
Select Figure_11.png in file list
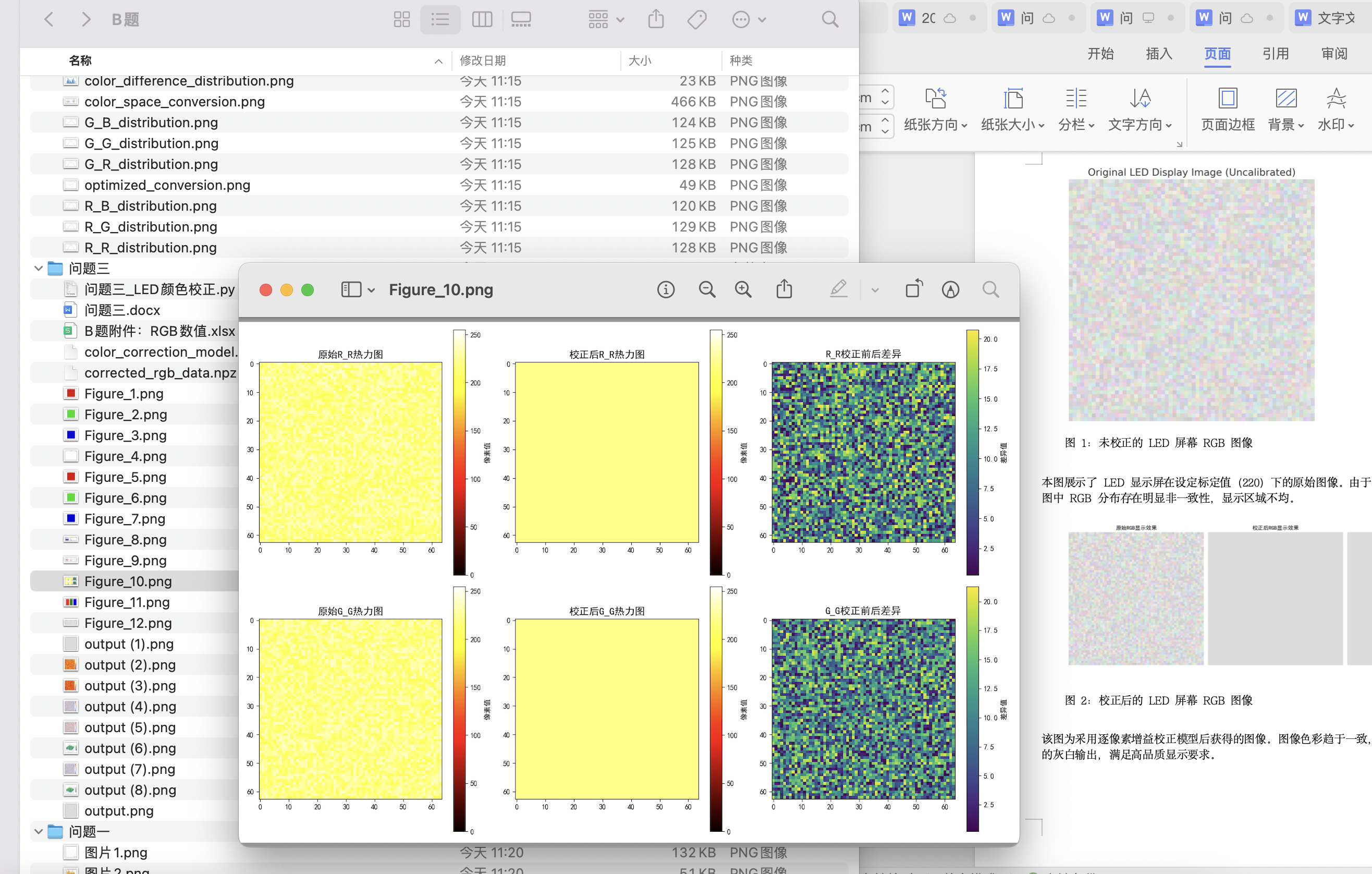click(x=127, y=602)
